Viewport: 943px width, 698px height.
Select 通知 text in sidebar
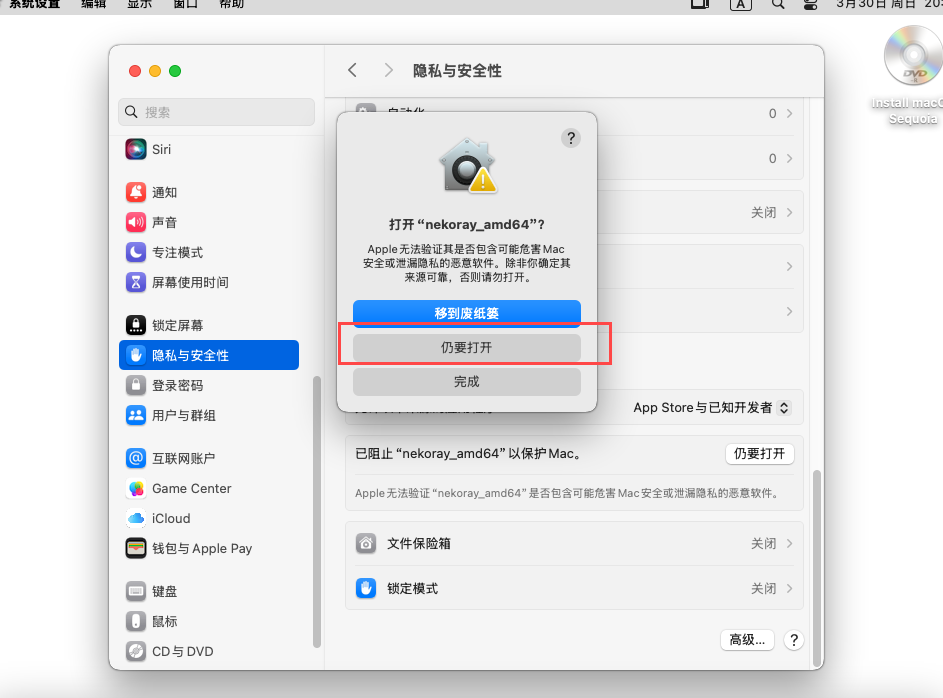tap(164, 192)
